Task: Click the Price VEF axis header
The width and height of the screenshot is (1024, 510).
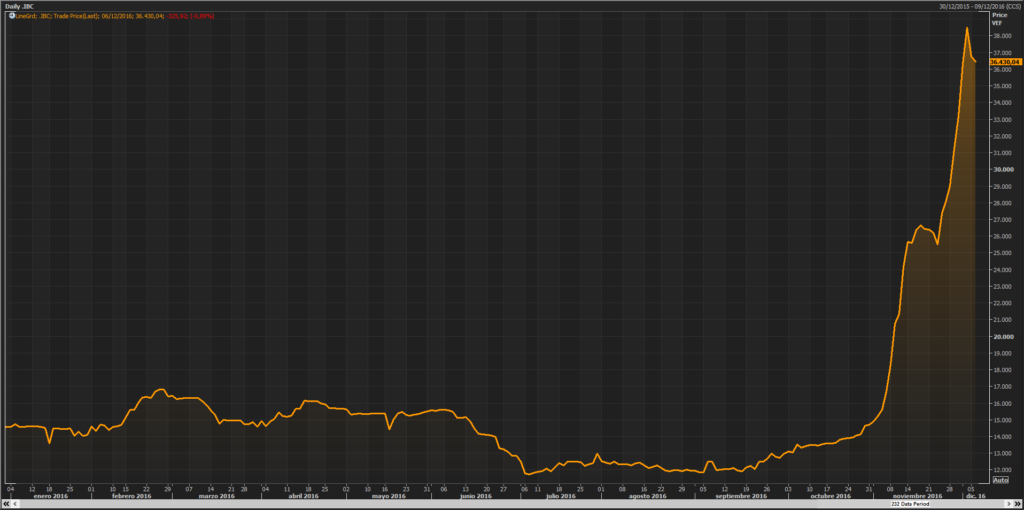Action: [1000, 18]
